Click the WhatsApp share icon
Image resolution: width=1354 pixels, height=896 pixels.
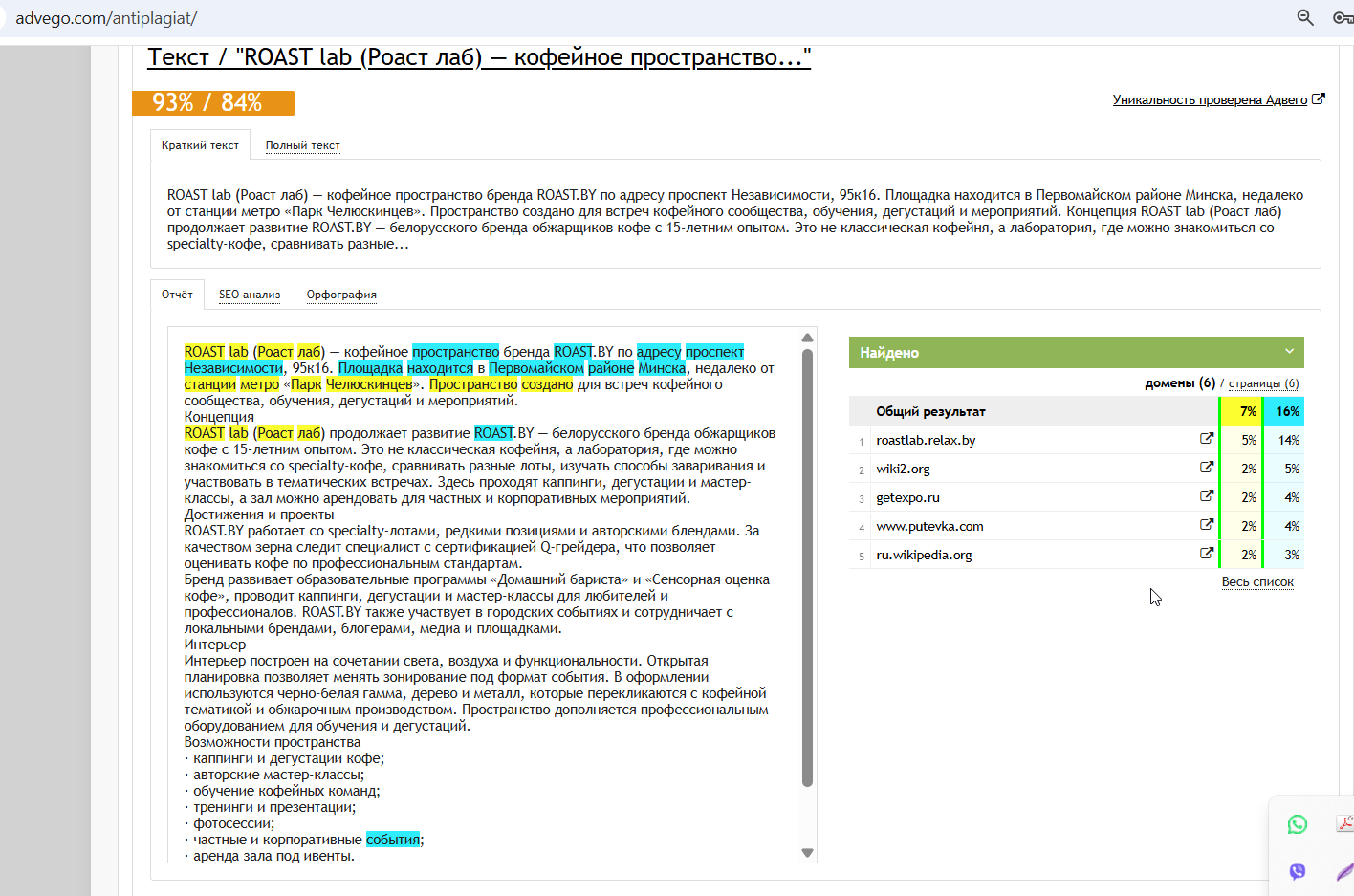[1298, 824]
